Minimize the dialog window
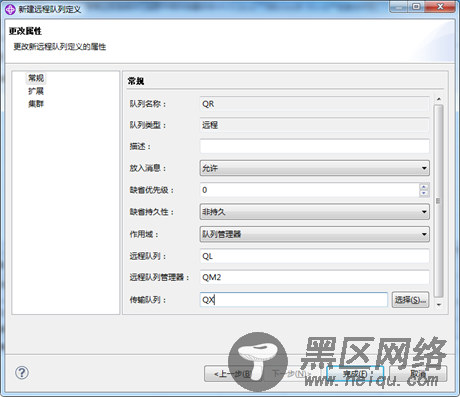 point(399,6)
